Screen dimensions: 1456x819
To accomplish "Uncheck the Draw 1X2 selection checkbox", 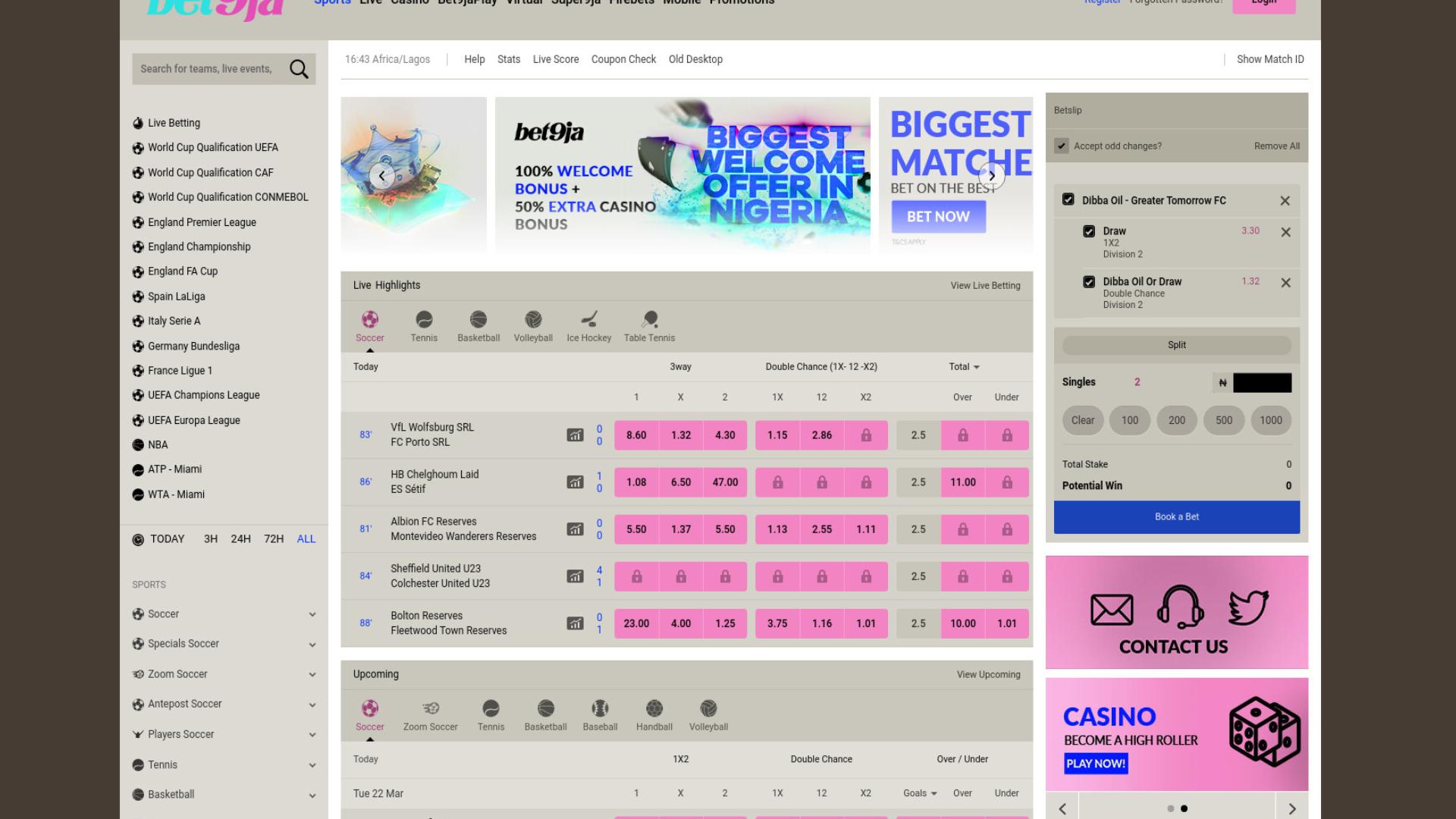I will click(1089, 231).
